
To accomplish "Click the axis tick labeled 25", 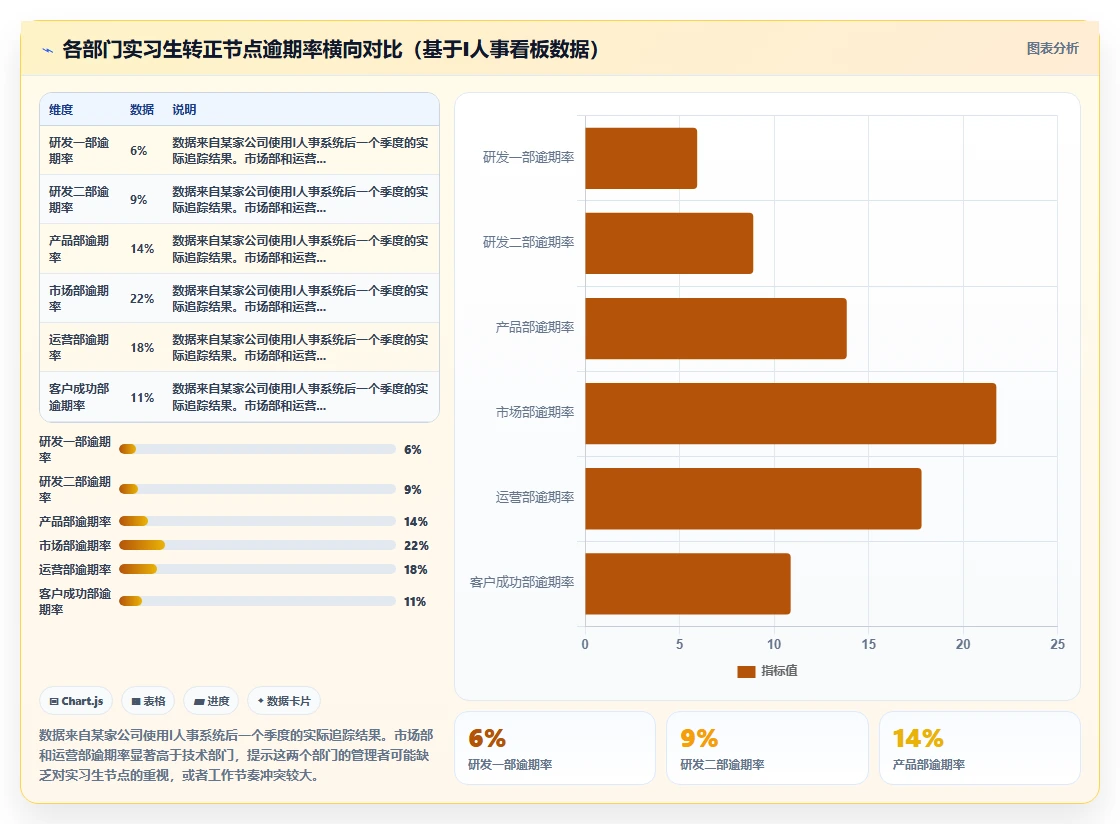I will click(1057, 644).
